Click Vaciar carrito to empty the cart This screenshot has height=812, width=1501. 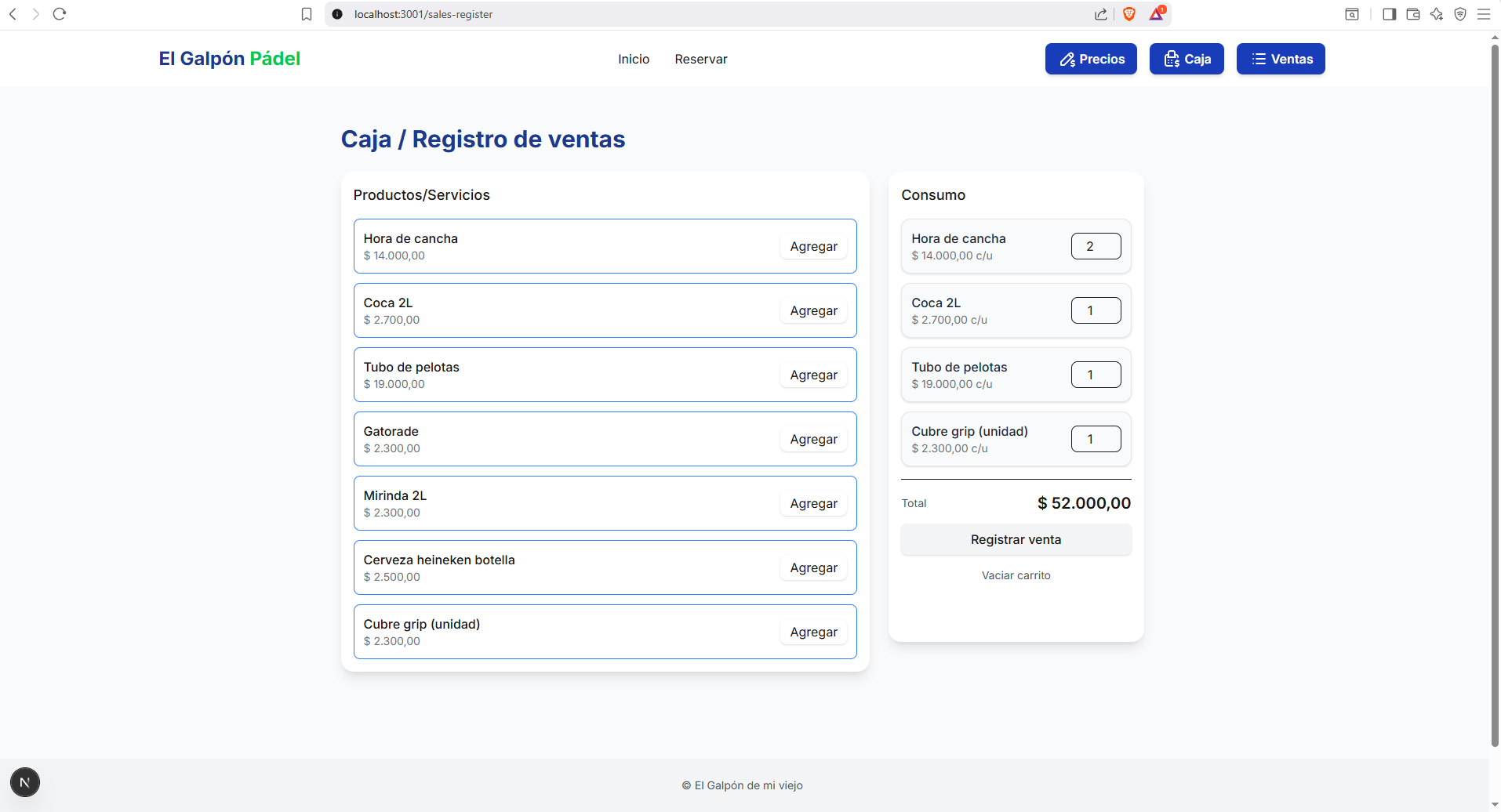point(1016,575)
